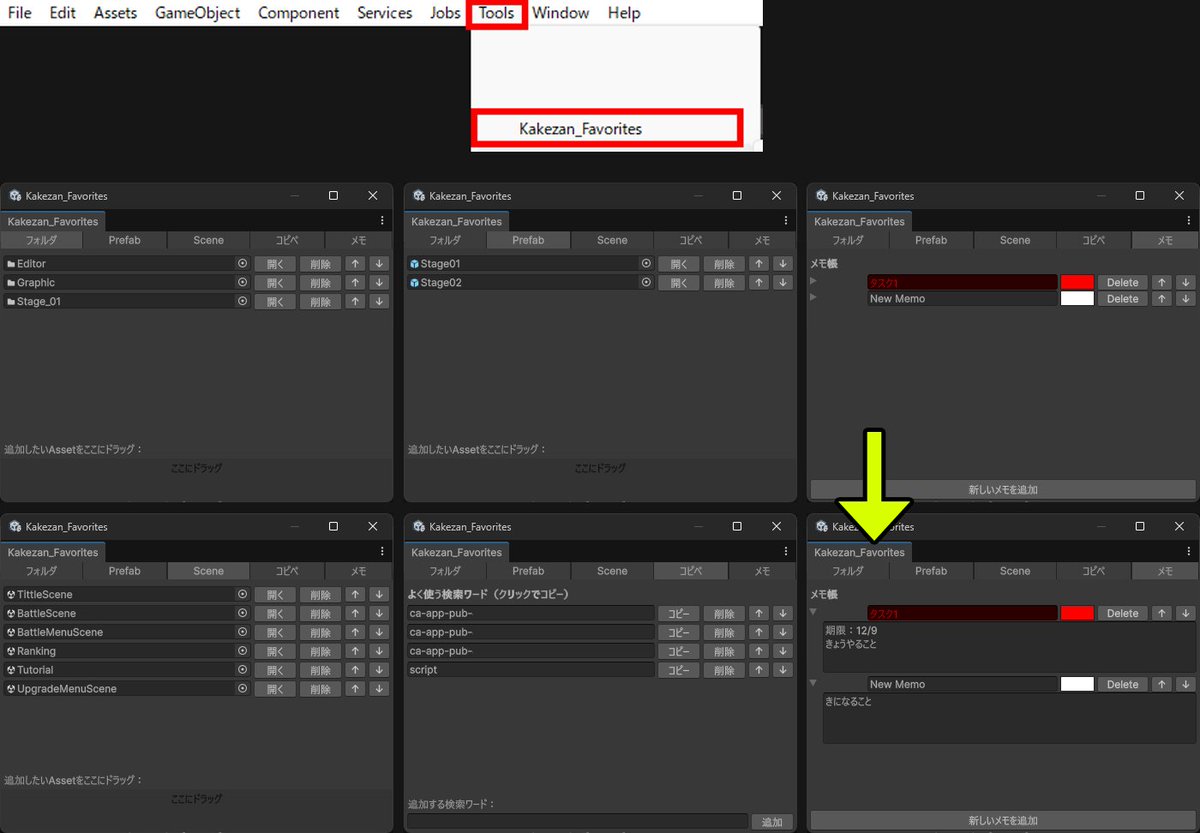Viewport: 1200px width, 833px height.
Task: Move UpgradeMenuScene up with its up arrow
Action: [x=356, y=689]
